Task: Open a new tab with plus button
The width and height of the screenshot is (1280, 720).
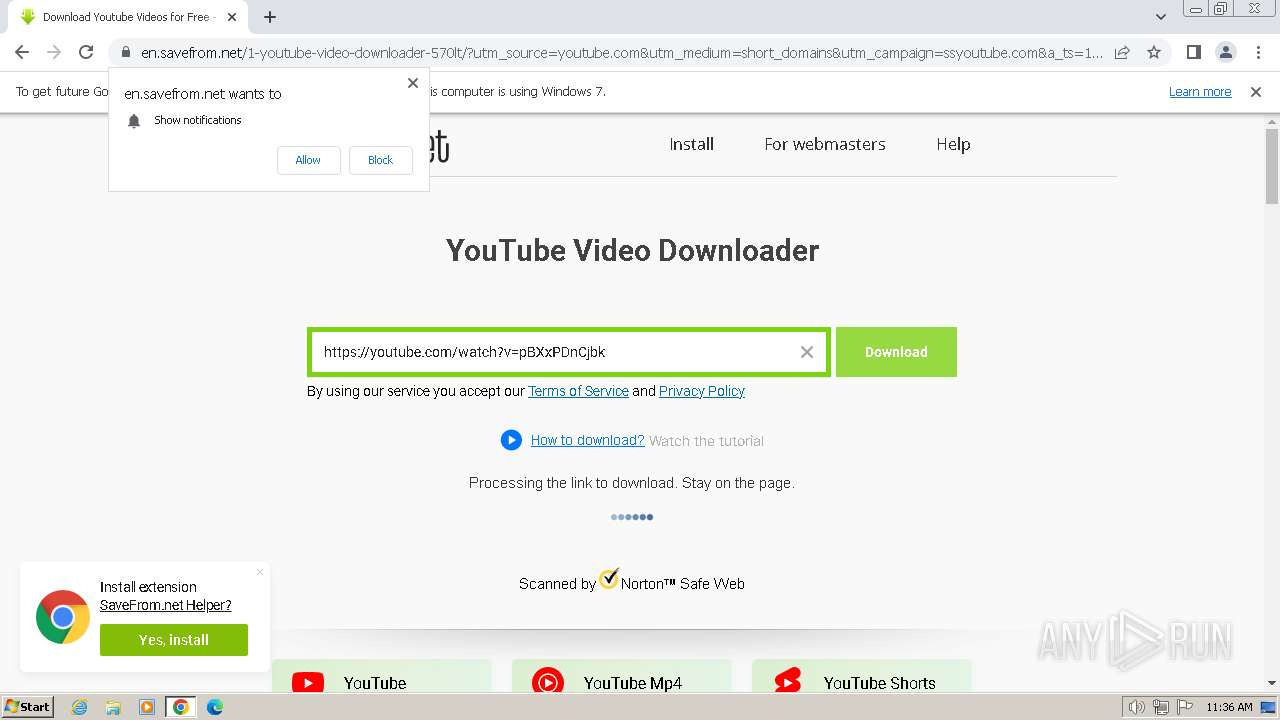Action: (x=270, y=17)
